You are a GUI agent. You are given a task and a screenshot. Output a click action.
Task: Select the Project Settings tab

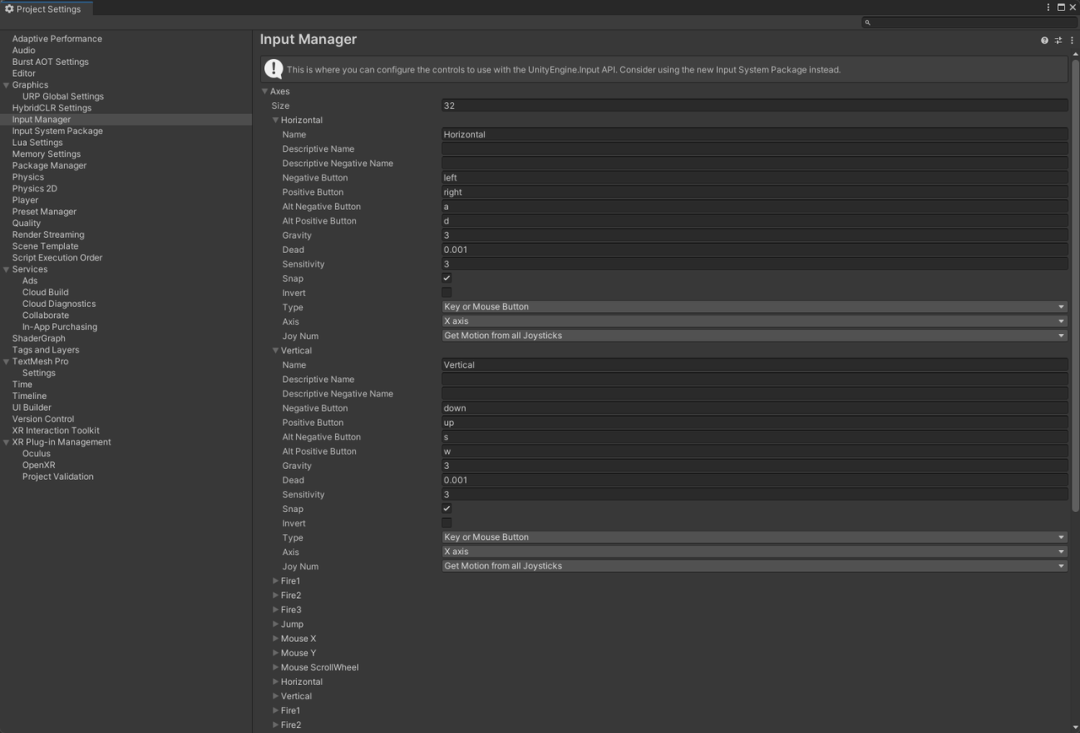click(48, 6)
